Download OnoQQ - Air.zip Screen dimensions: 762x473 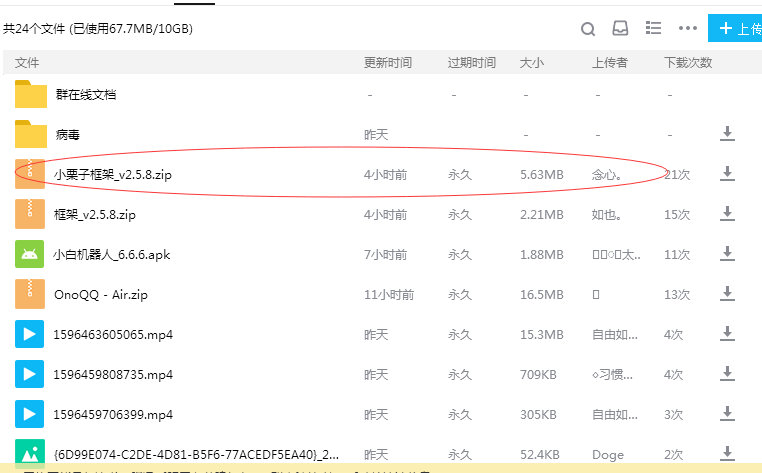(x=727, y=294)
